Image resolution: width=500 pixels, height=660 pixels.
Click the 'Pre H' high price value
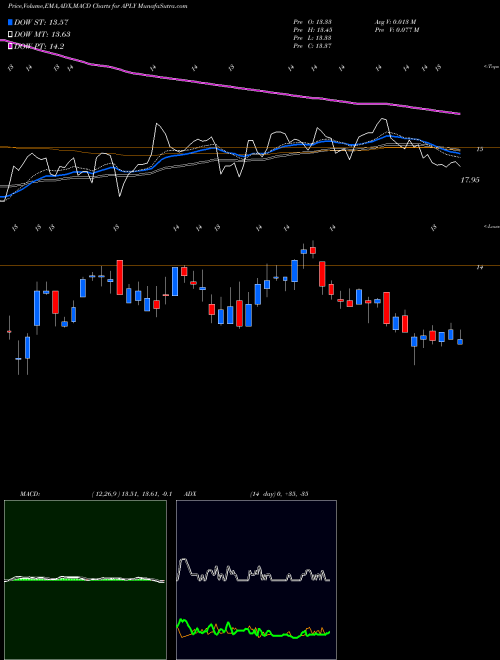click(313, 30)
